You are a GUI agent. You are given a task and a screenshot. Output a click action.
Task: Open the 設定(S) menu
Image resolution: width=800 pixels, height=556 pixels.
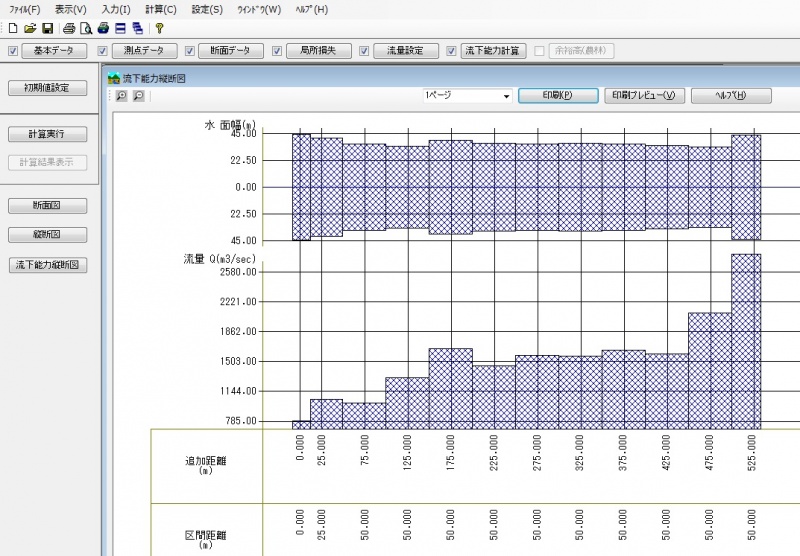click(207, 10)
